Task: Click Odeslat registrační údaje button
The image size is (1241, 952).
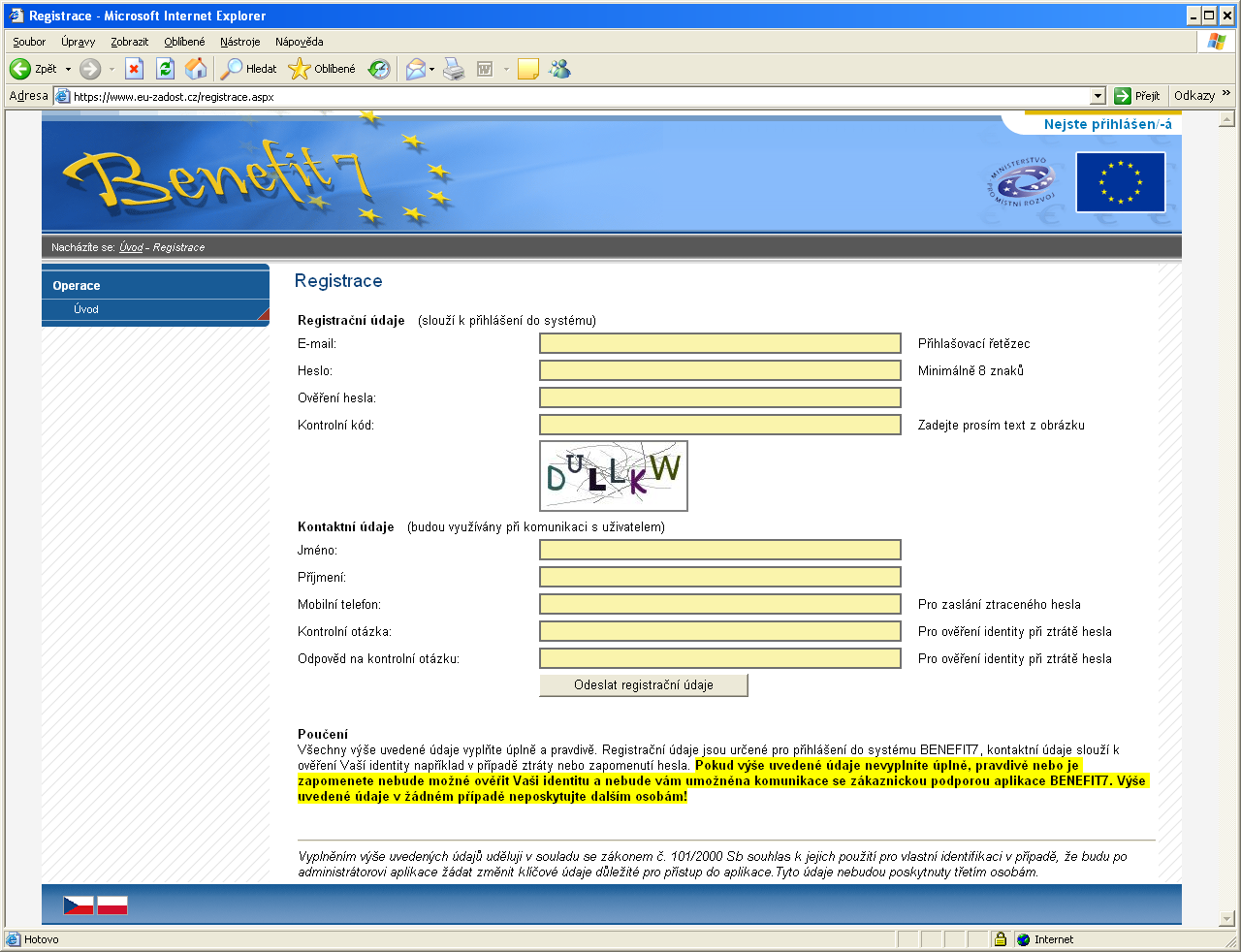Action: tap(644, 685)
